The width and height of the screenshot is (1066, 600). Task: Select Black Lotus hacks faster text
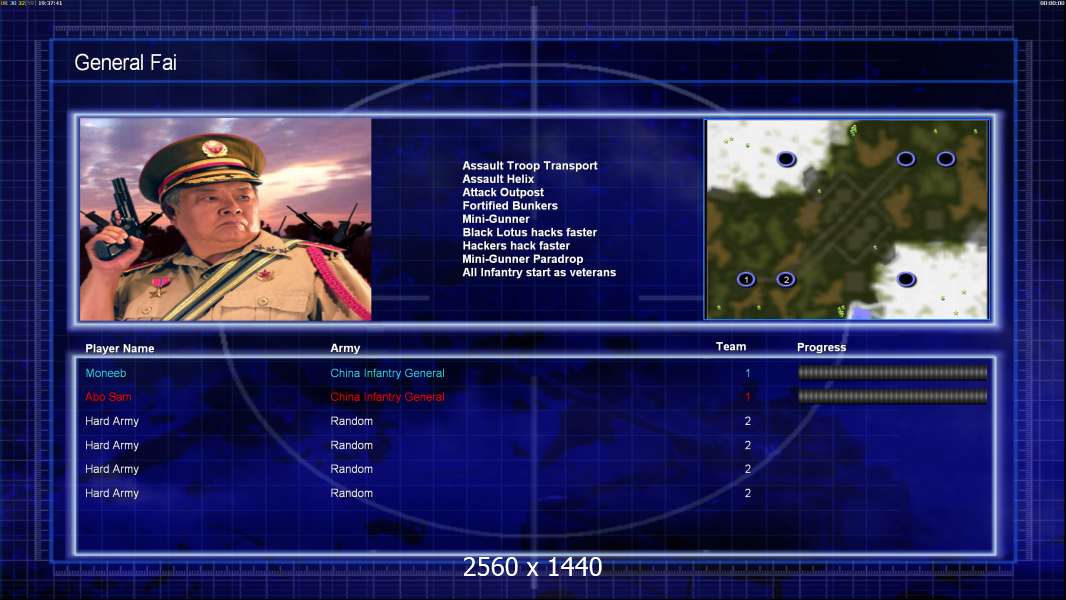point(530,232)
